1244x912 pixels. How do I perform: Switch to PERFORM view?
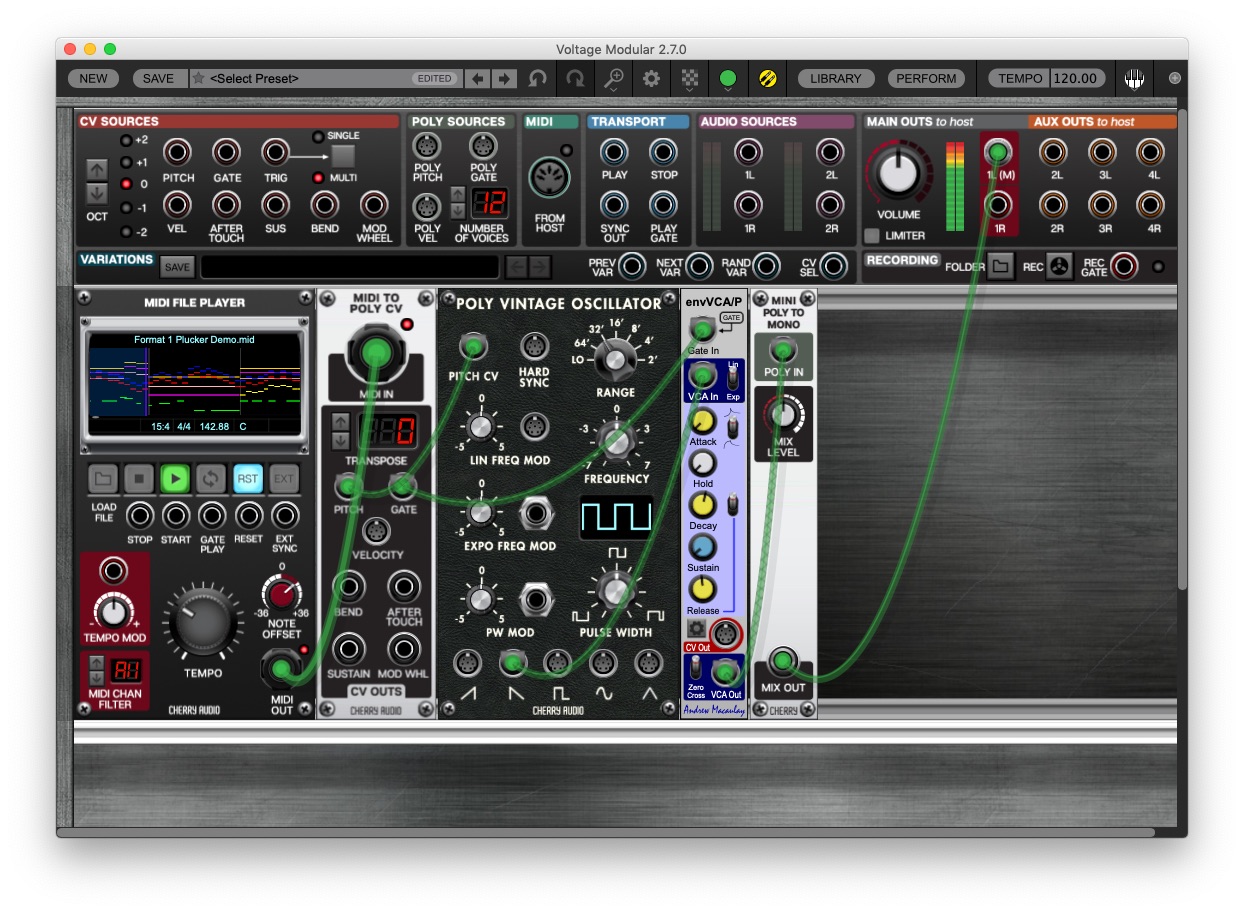tap(926, 78)
